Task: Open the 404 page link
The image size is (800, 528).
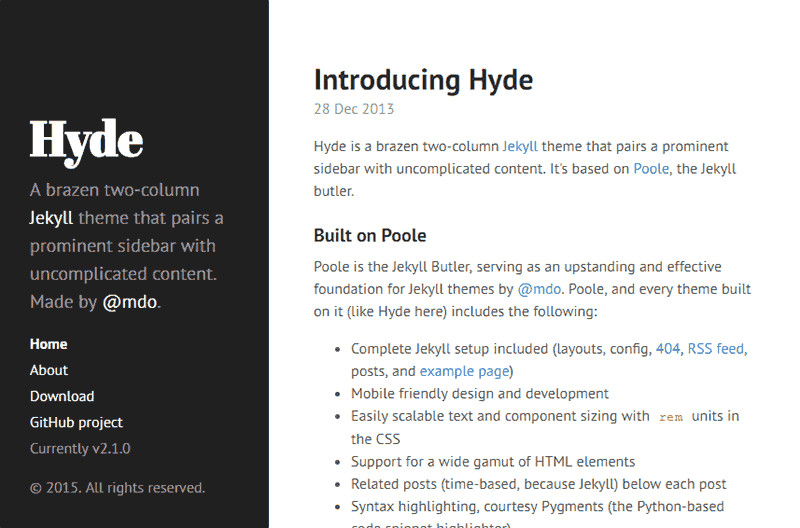Action: click(x=668, y=349)
